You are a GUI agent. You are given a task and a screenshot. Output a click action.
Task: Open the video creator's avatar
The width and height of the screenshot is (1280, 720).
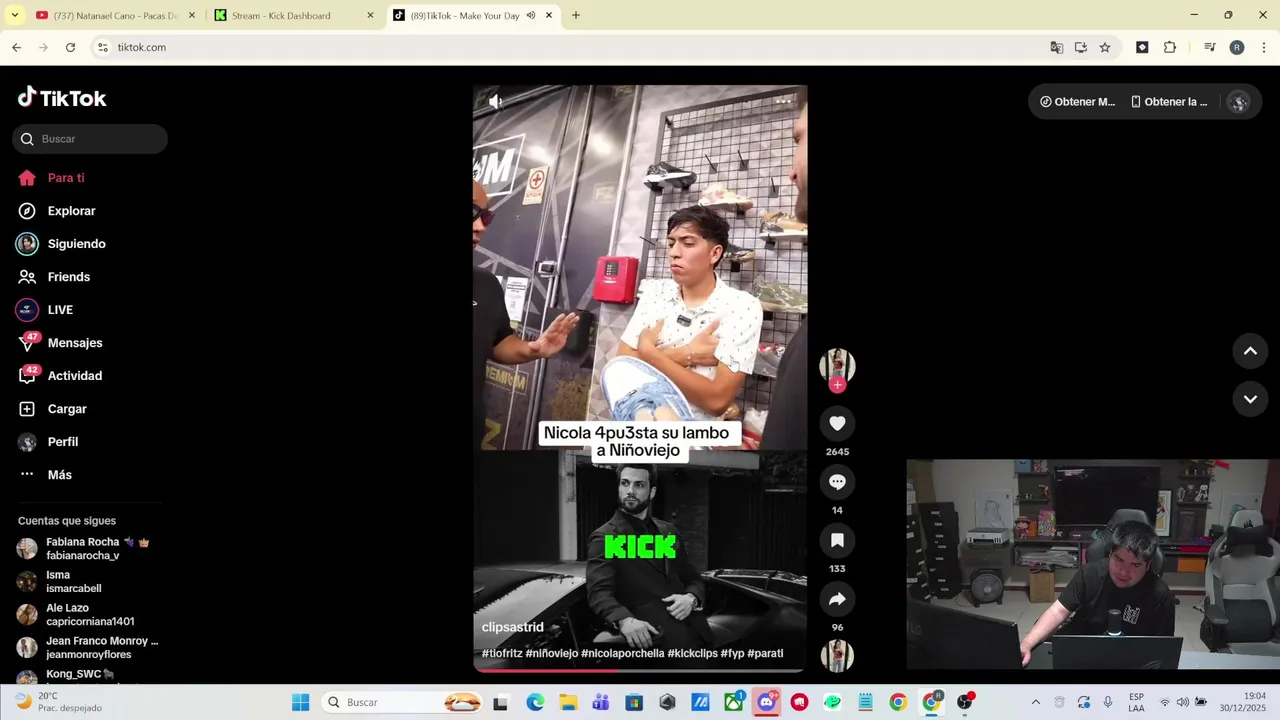pos(837,365)
